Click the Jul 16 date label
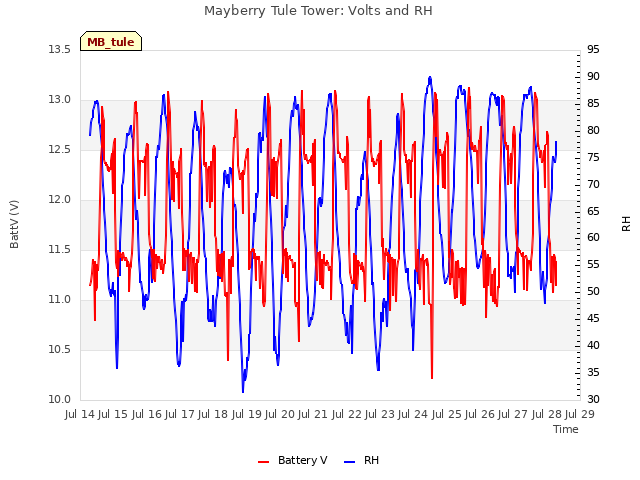The width and height of the screenshot is (640, 480). pos(146,414)
